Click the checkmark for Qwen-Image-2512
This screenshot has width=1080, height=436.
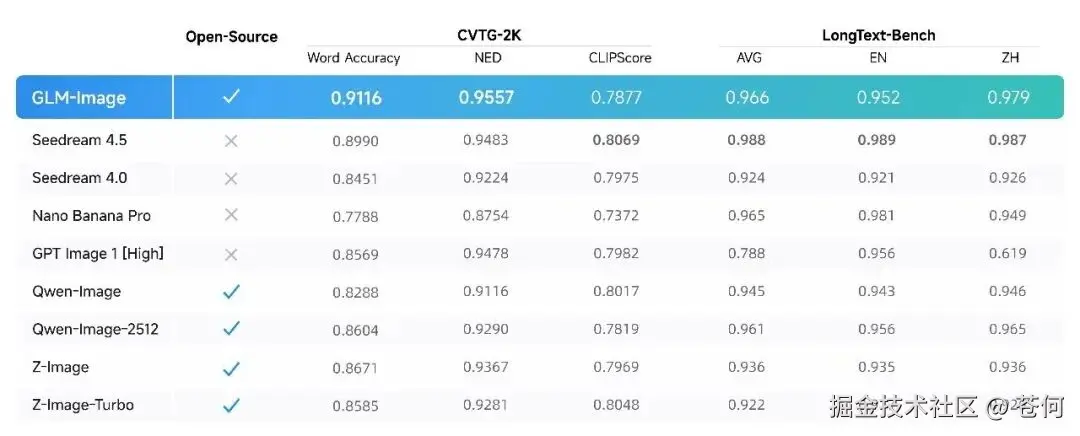231,329
